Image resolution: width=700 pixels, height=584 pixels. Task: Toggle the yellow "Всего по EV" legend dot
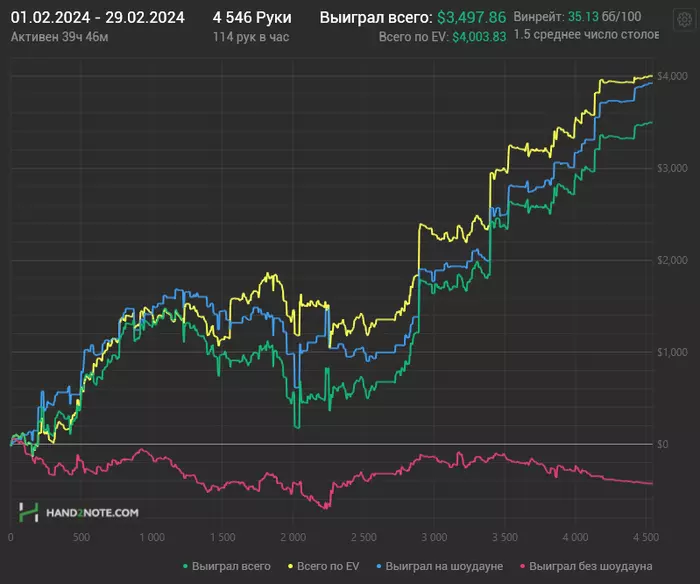(x=290, y=567)
